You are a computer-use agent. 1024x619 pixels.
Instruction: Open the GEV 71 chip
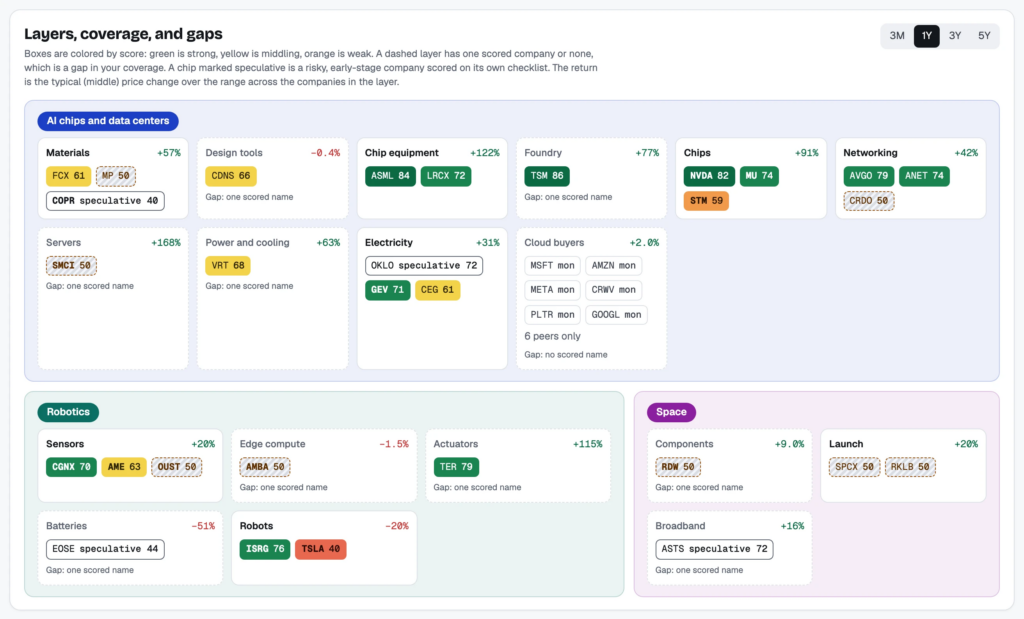(387, 290)
